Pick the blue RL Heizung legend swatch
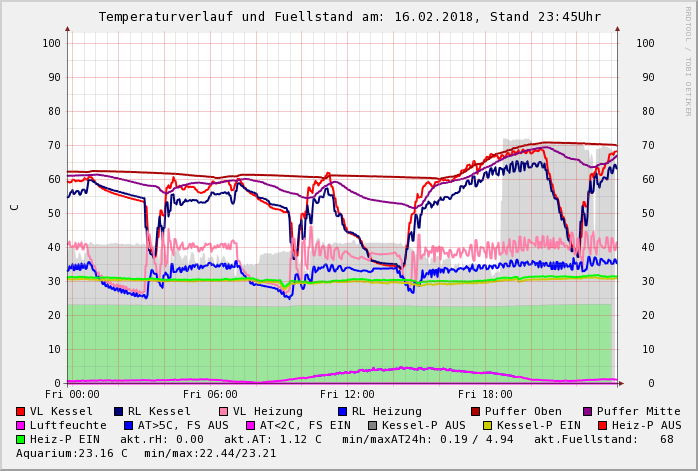The height and width of the screenshot is (471, 698). click(343, 411)
